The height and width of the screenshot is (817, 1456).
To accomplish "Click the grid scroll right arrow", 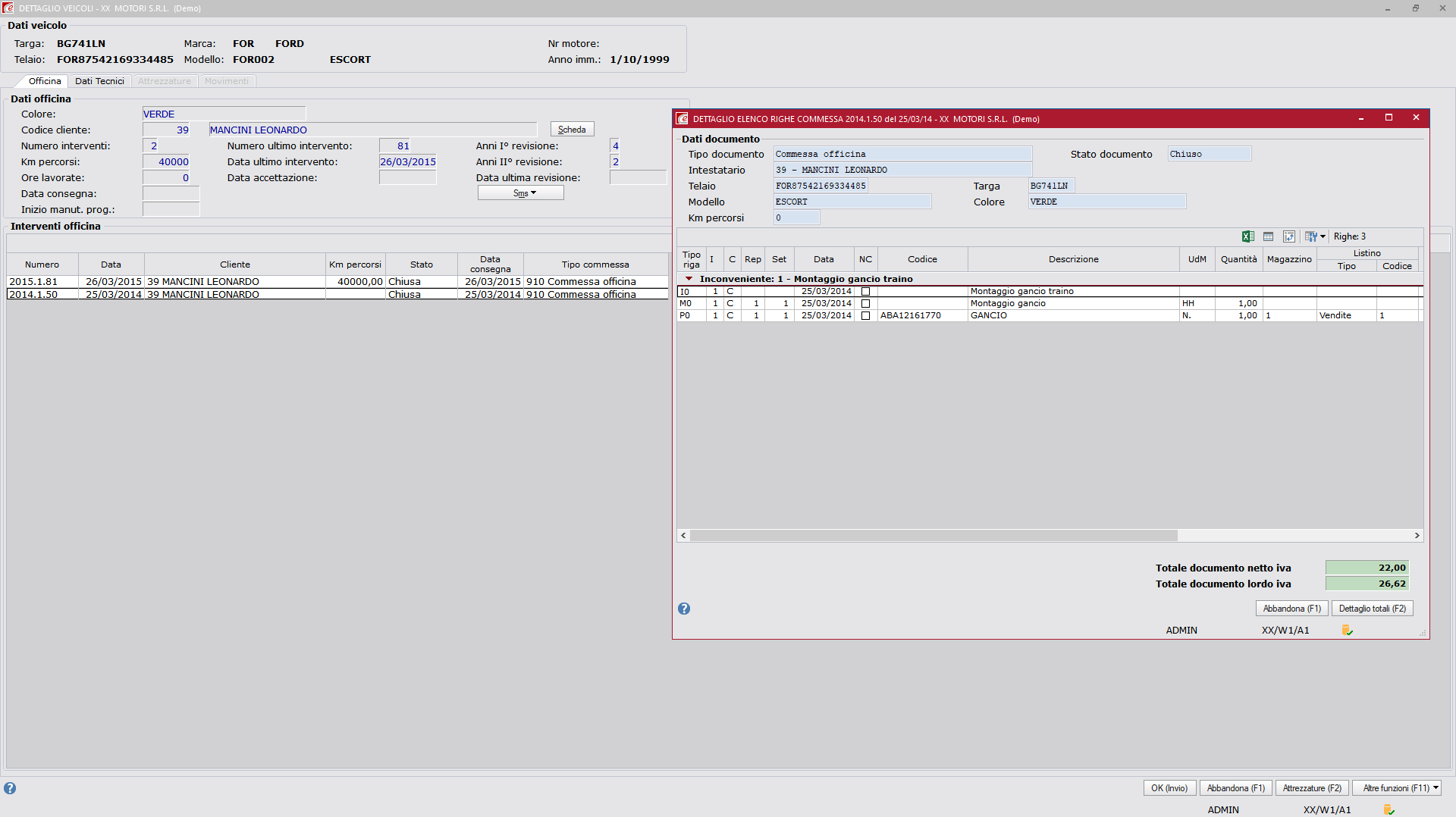I will pyautogui.click(x=1417, y=535).
